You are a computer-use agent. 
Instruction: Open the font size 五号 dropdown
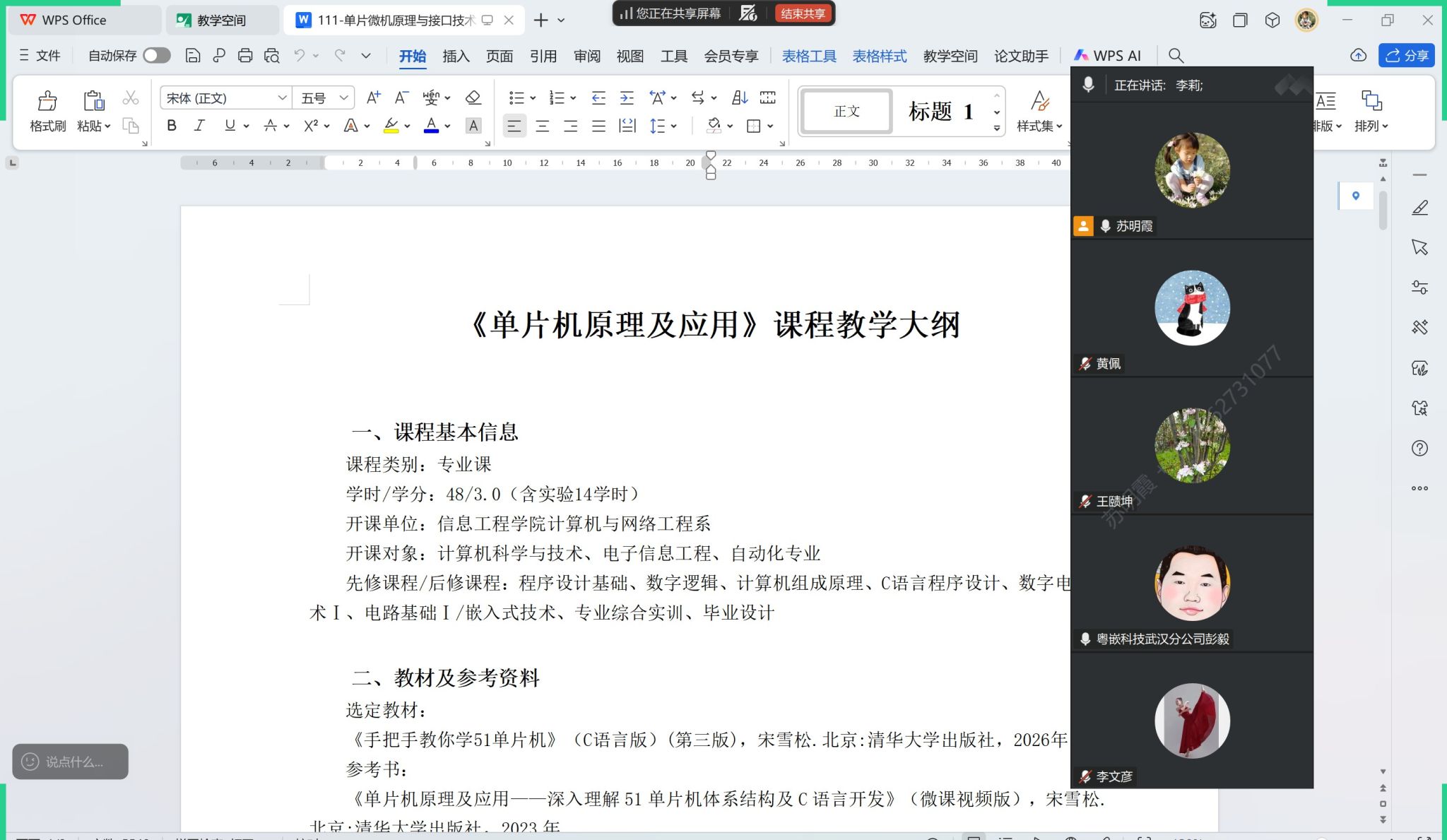pyautogui.click(x=343, y=98)
